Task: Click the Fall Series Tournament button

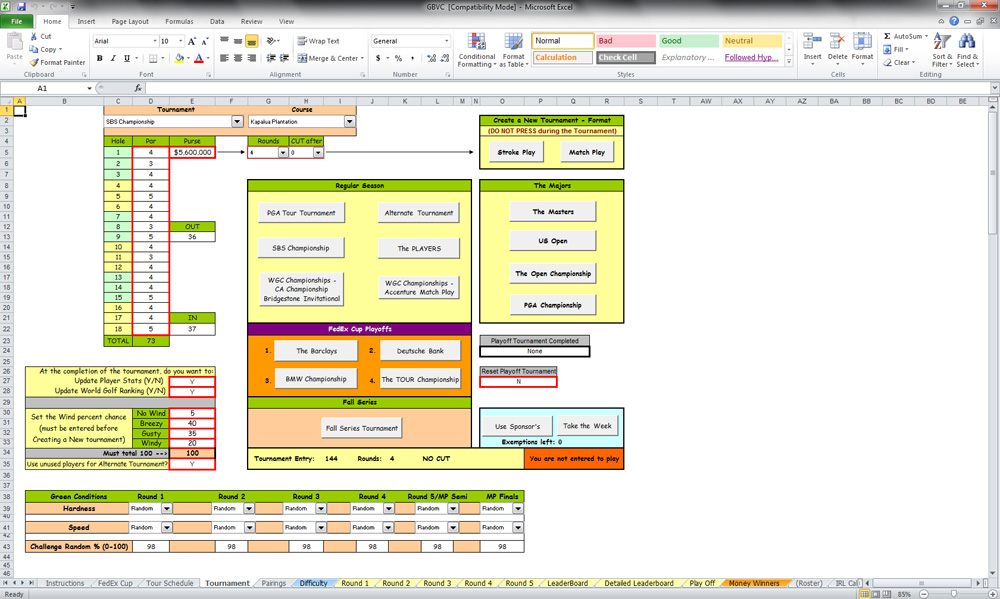Action: click(x=362, y=428)
